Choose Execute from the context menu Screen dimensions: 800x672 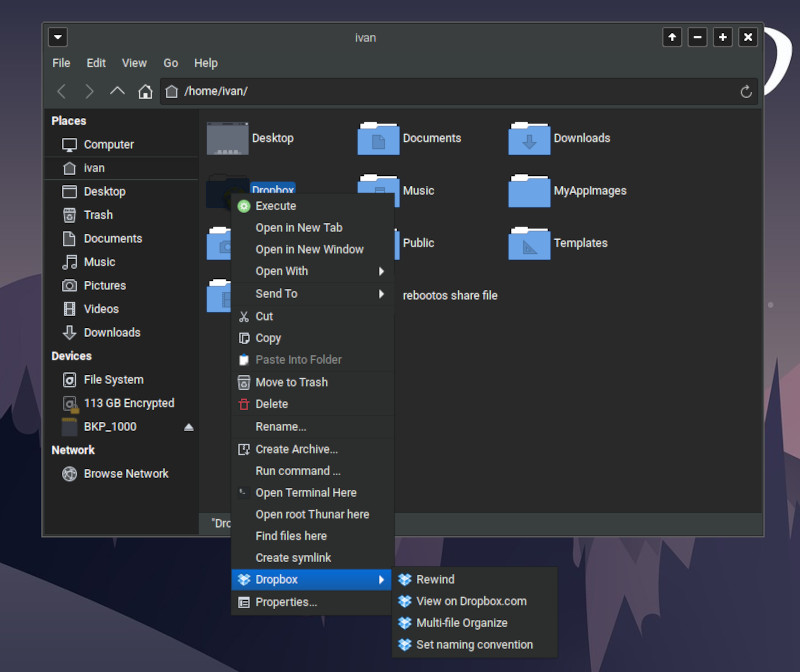click(312, 206)
